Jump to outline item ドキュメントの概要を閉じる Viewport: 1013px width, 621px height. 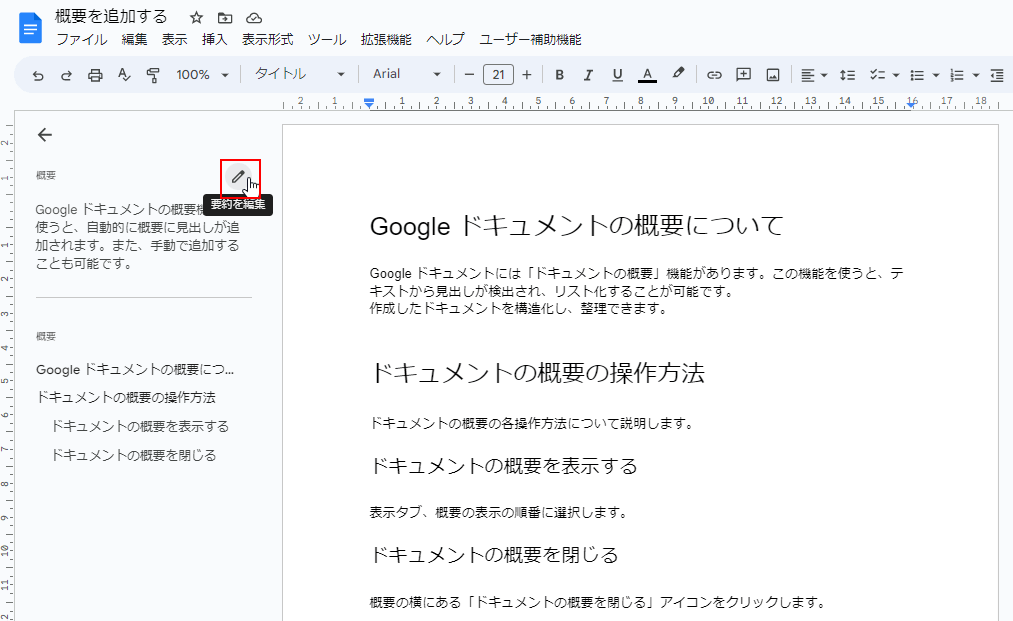[134, 456]
